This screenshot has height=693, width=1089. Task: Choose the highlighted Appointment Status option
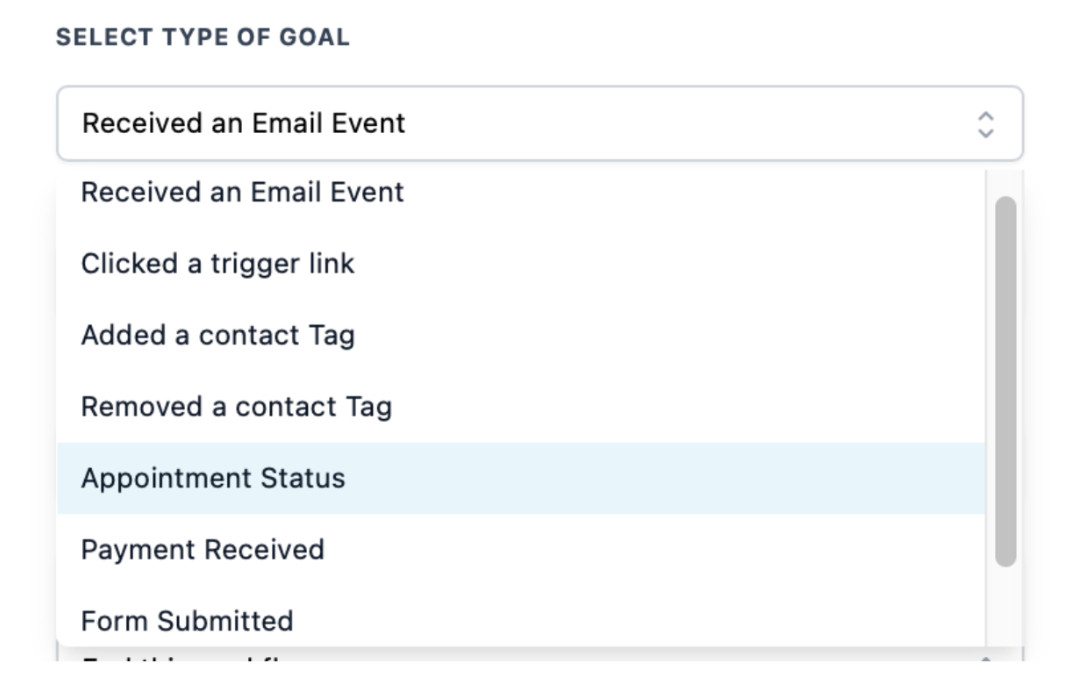(x=213, y=478)
